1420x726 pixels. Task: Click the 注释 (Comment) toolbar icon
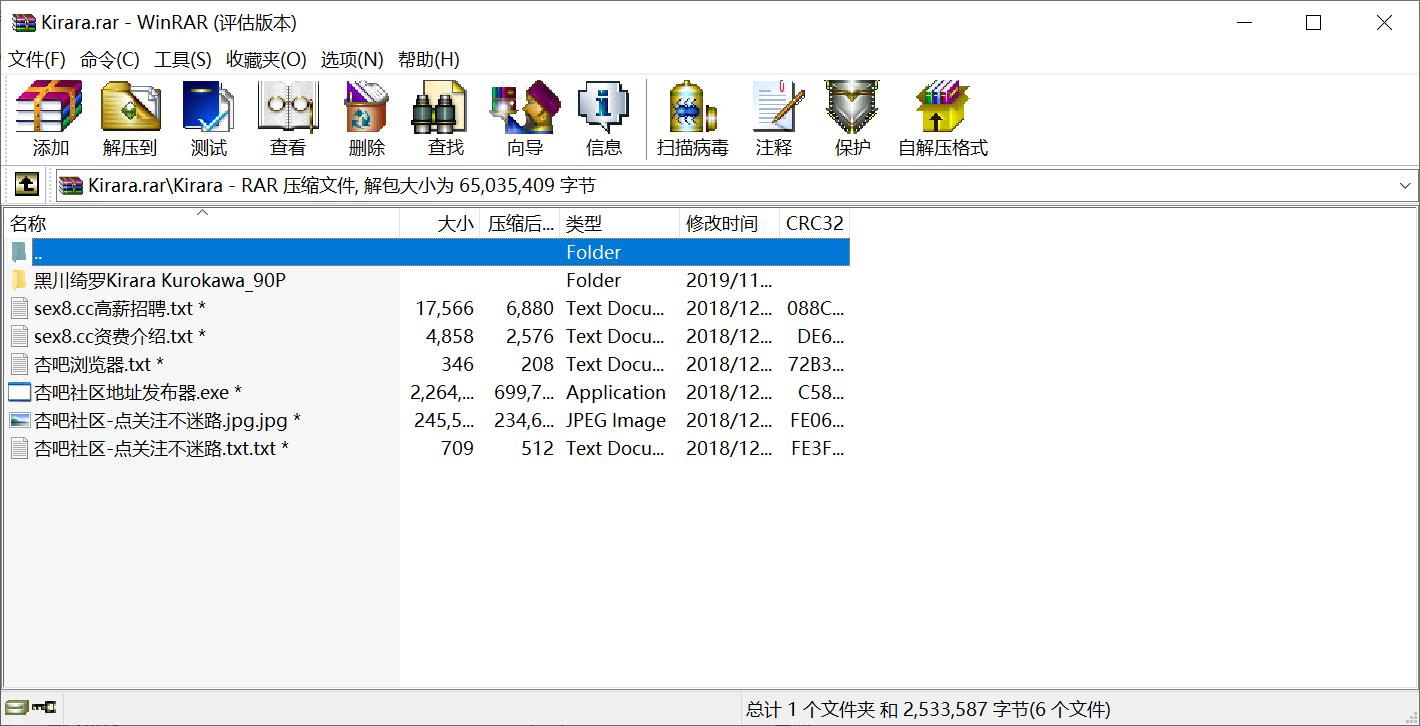(x=777, y=107)
